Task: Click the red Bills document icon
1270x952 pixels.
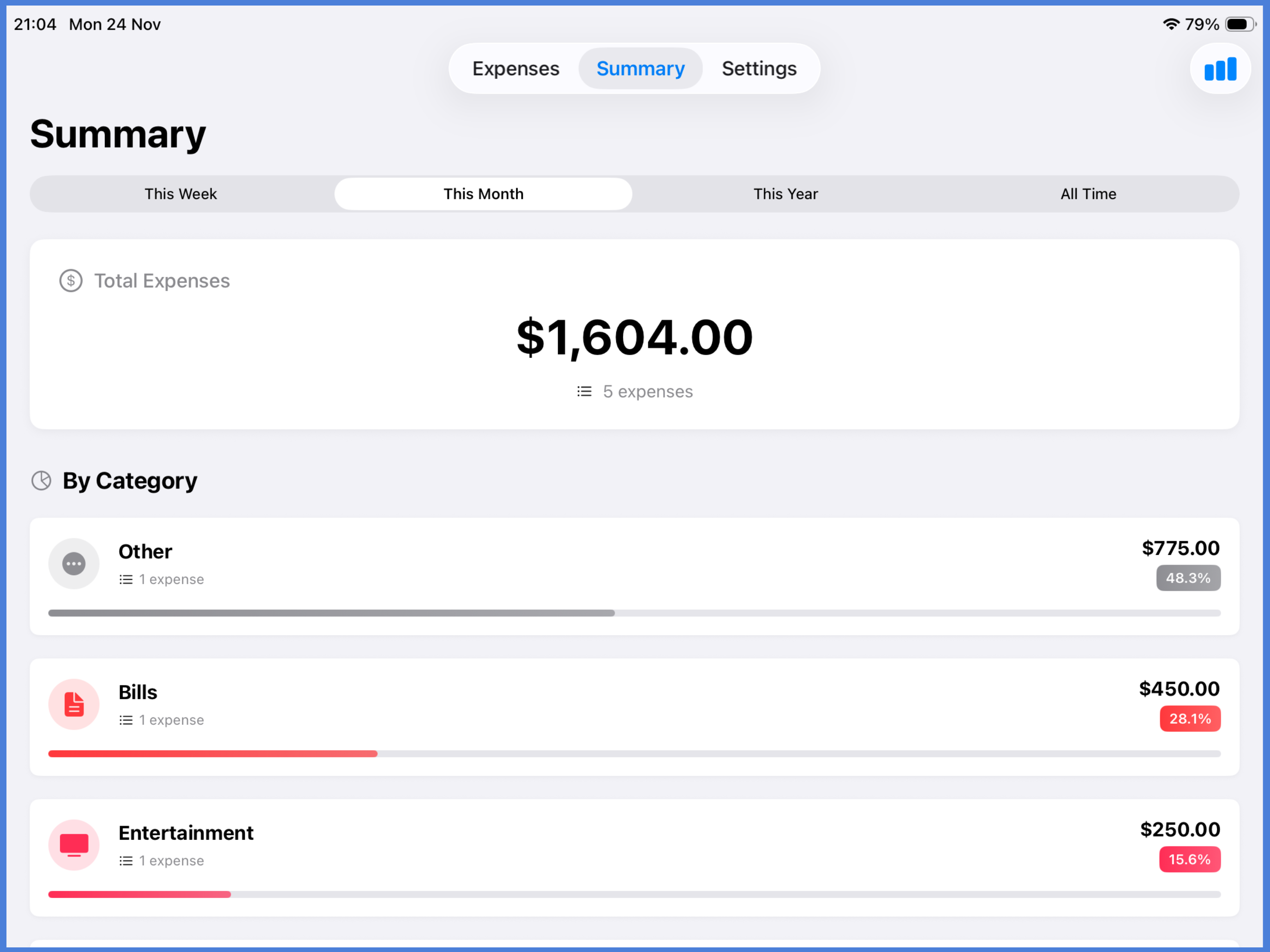Action: pos(74,704)
